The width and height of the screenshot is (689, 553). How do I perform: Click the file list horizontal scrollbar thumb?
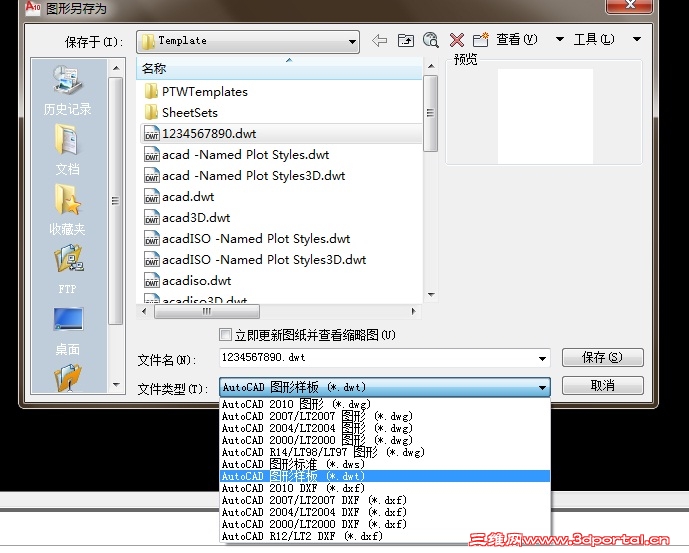click(x=207, y=312)
